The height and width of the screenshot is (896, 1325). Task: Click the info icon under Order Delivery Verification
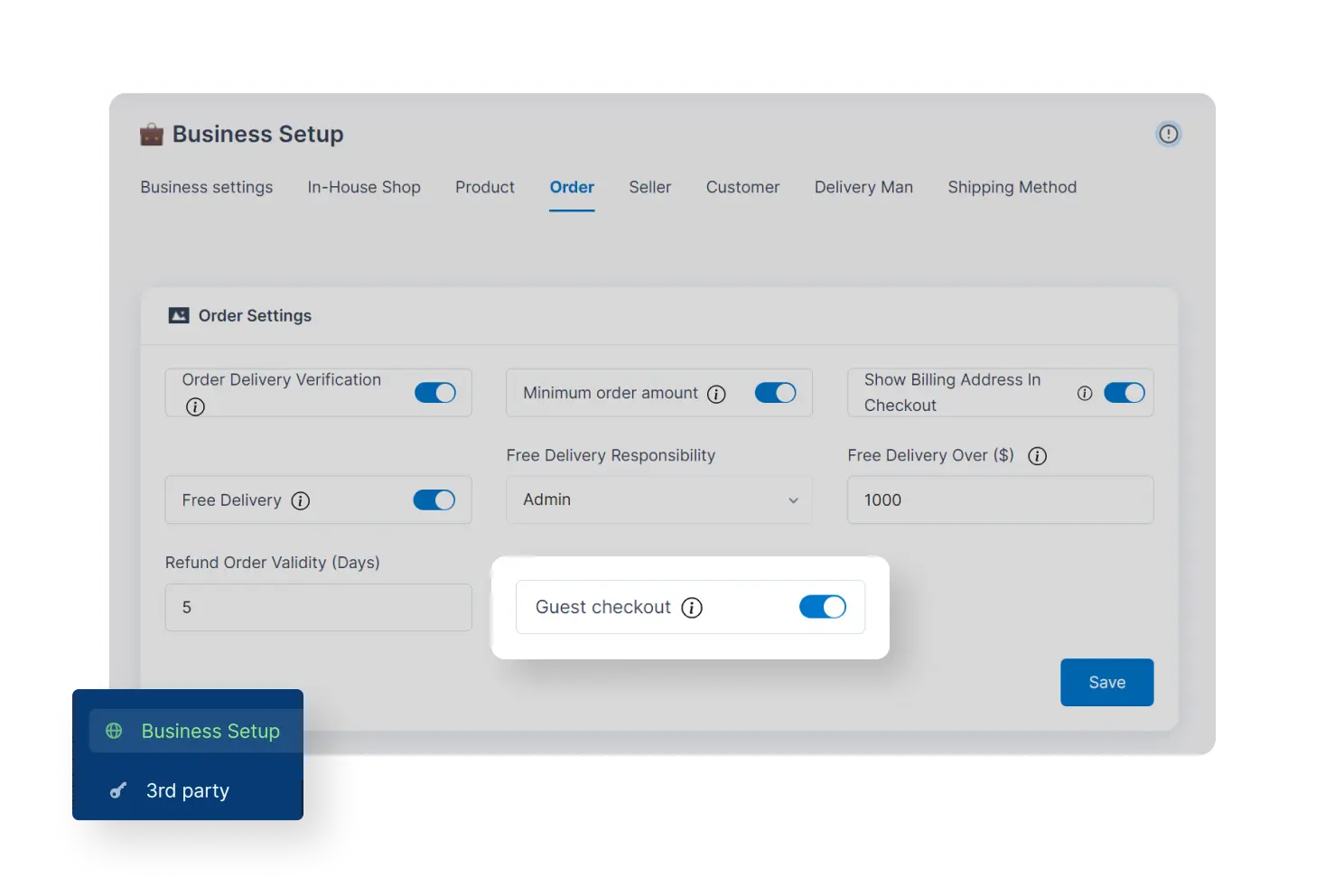point(195,406)
